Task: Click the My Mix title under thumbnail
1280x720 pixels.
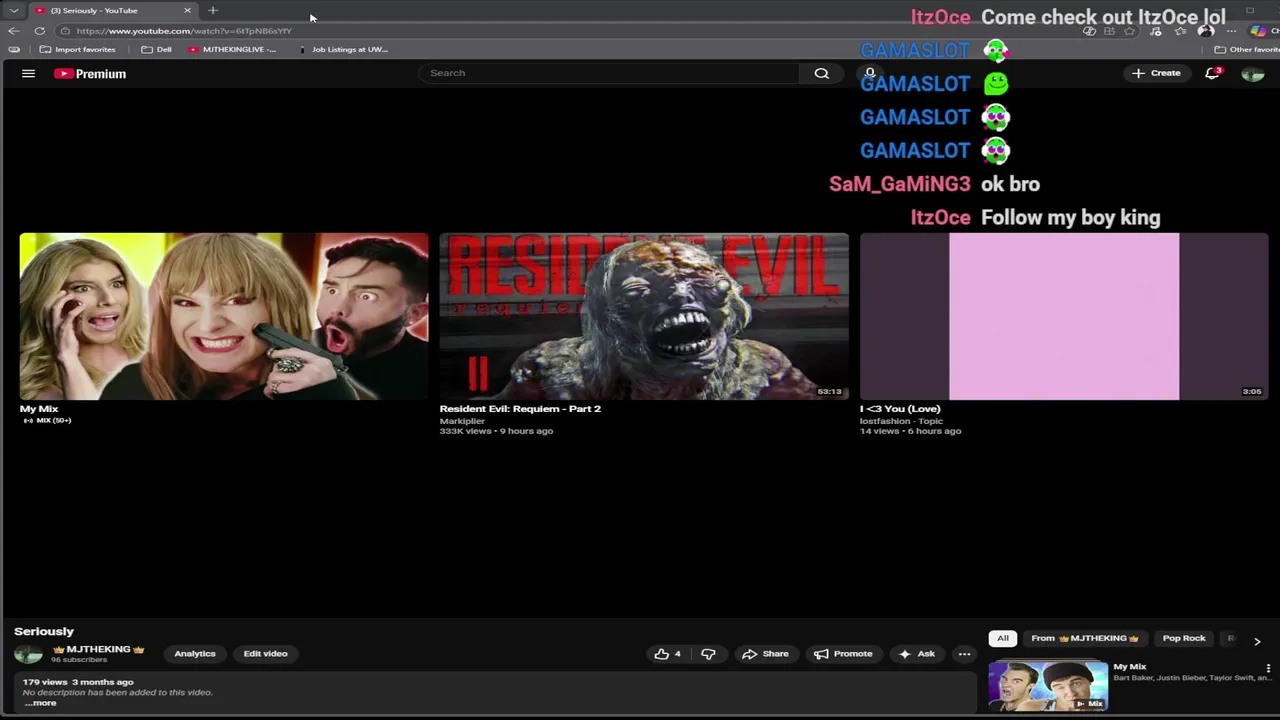Action: click(39, 408)
